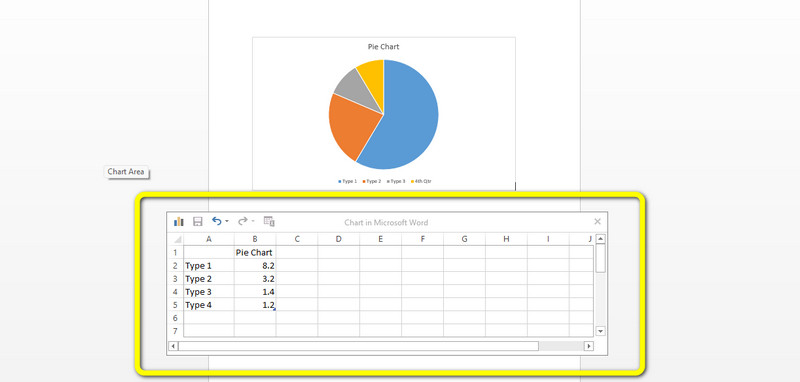Select column B header
The height and width of the screenshot is (382, 800).
pos(255,239)
